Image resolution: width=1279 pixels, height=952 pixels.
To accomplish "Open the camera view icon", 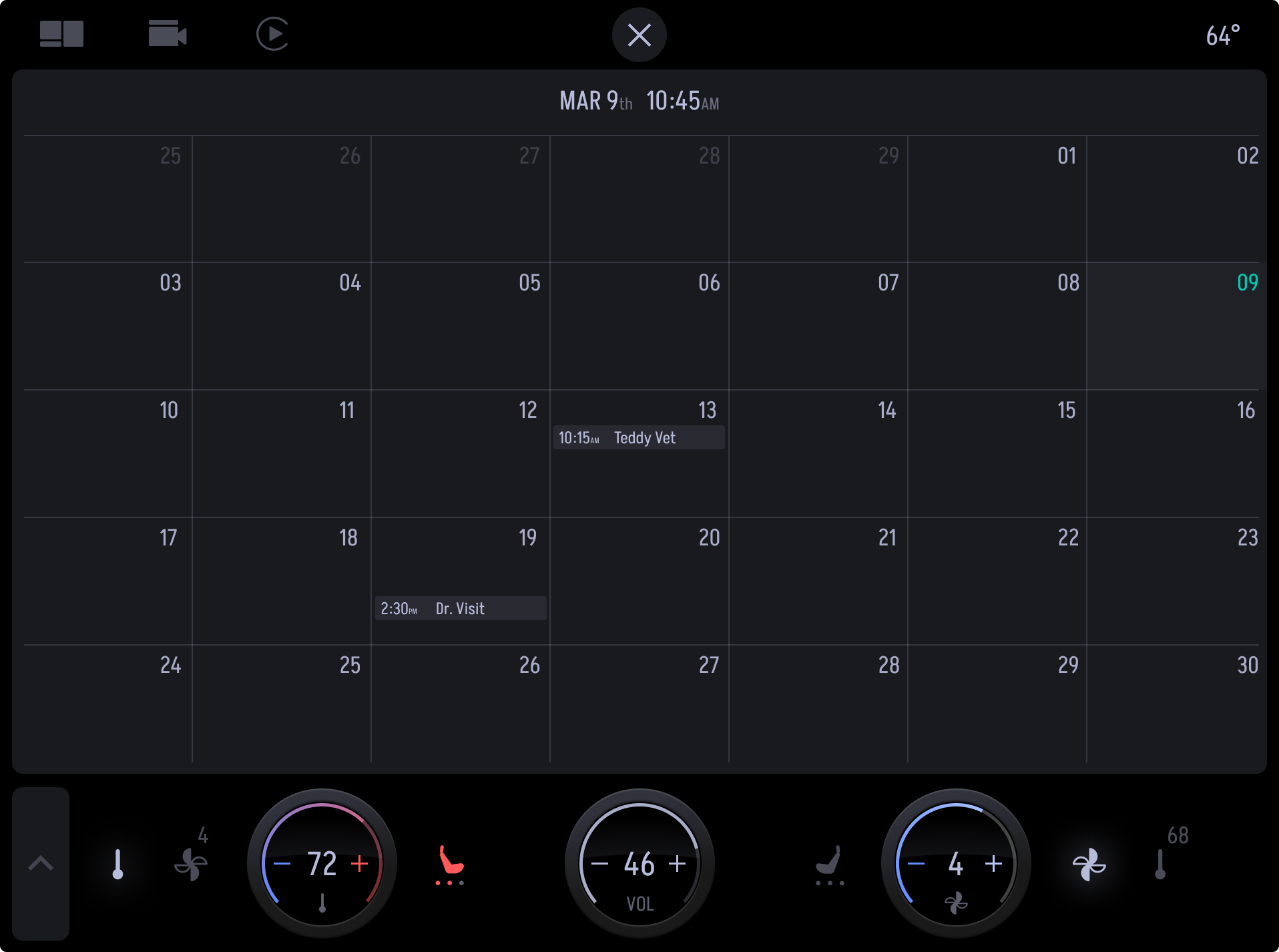I will (168, 33).
